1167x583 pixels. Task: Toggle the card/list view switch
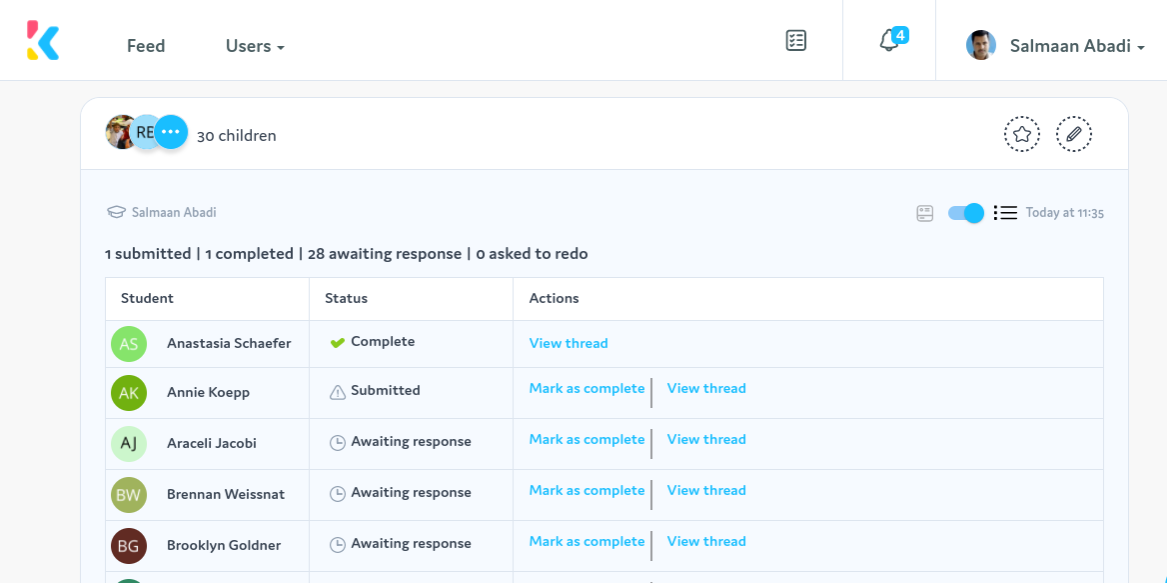[966, 213]
